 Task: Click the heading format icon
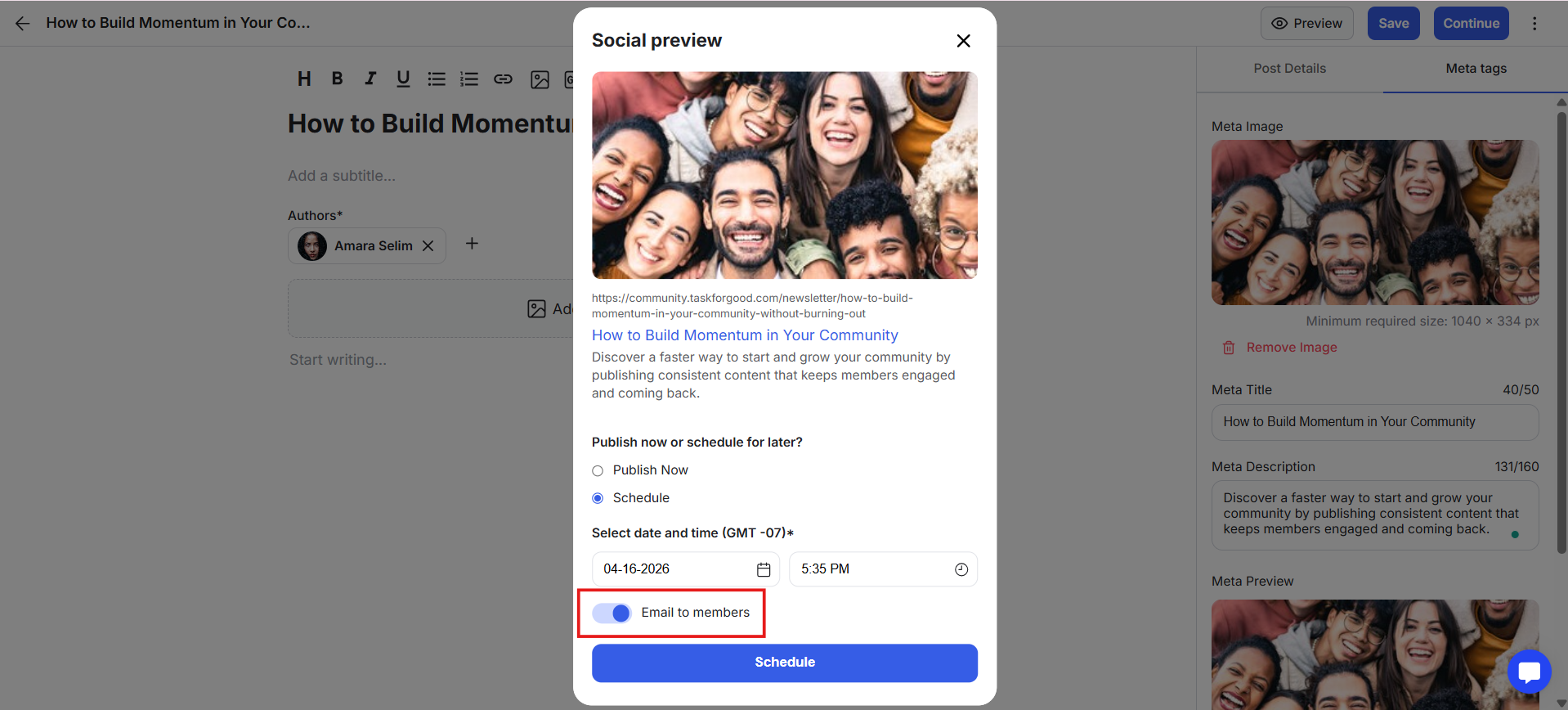pyautogui.click(x=304, y=79)
